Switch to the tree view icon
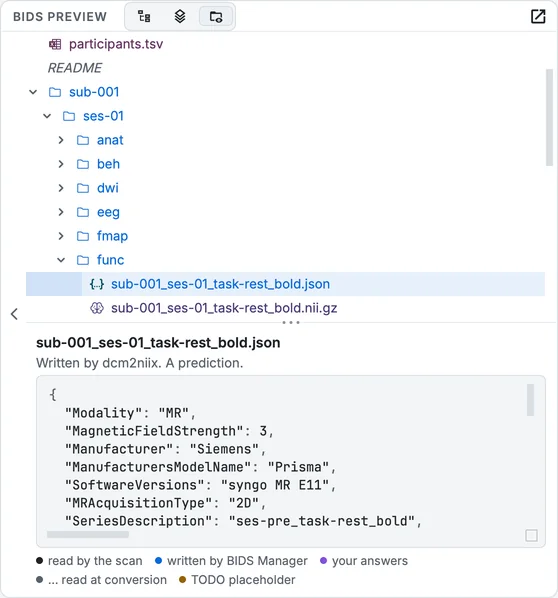Viewport: 558px width, 598px height. point(144,16)
